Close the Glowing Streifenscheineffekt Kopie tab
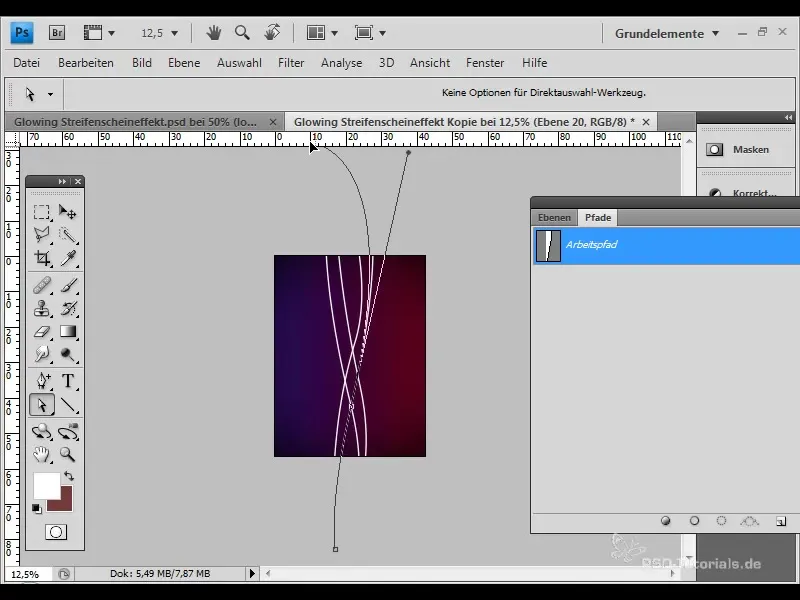 [646, 122]
